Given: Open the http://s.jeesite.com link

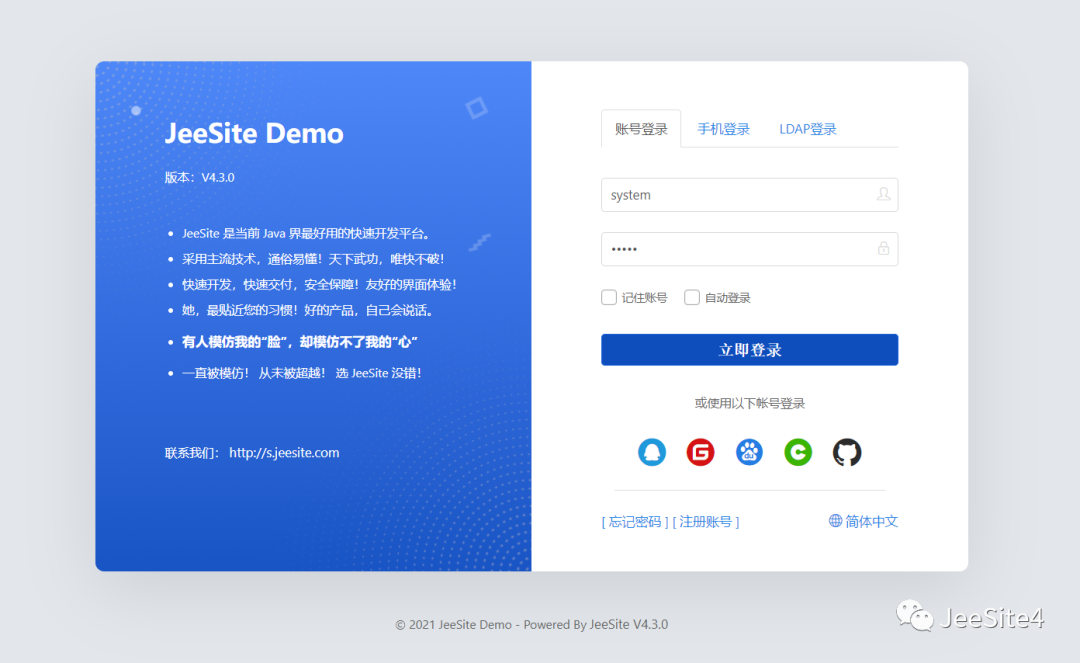Looking at the screenshot, I should (284, 452).
